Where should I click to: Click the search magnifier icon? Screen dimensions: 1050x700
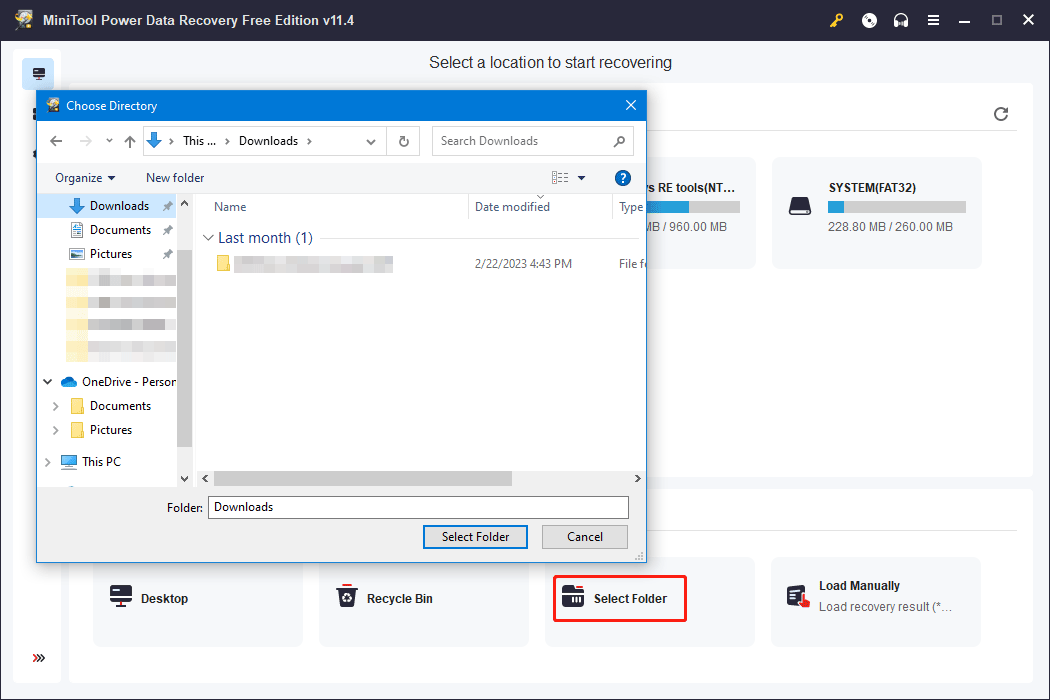click(x=619, y=141)
